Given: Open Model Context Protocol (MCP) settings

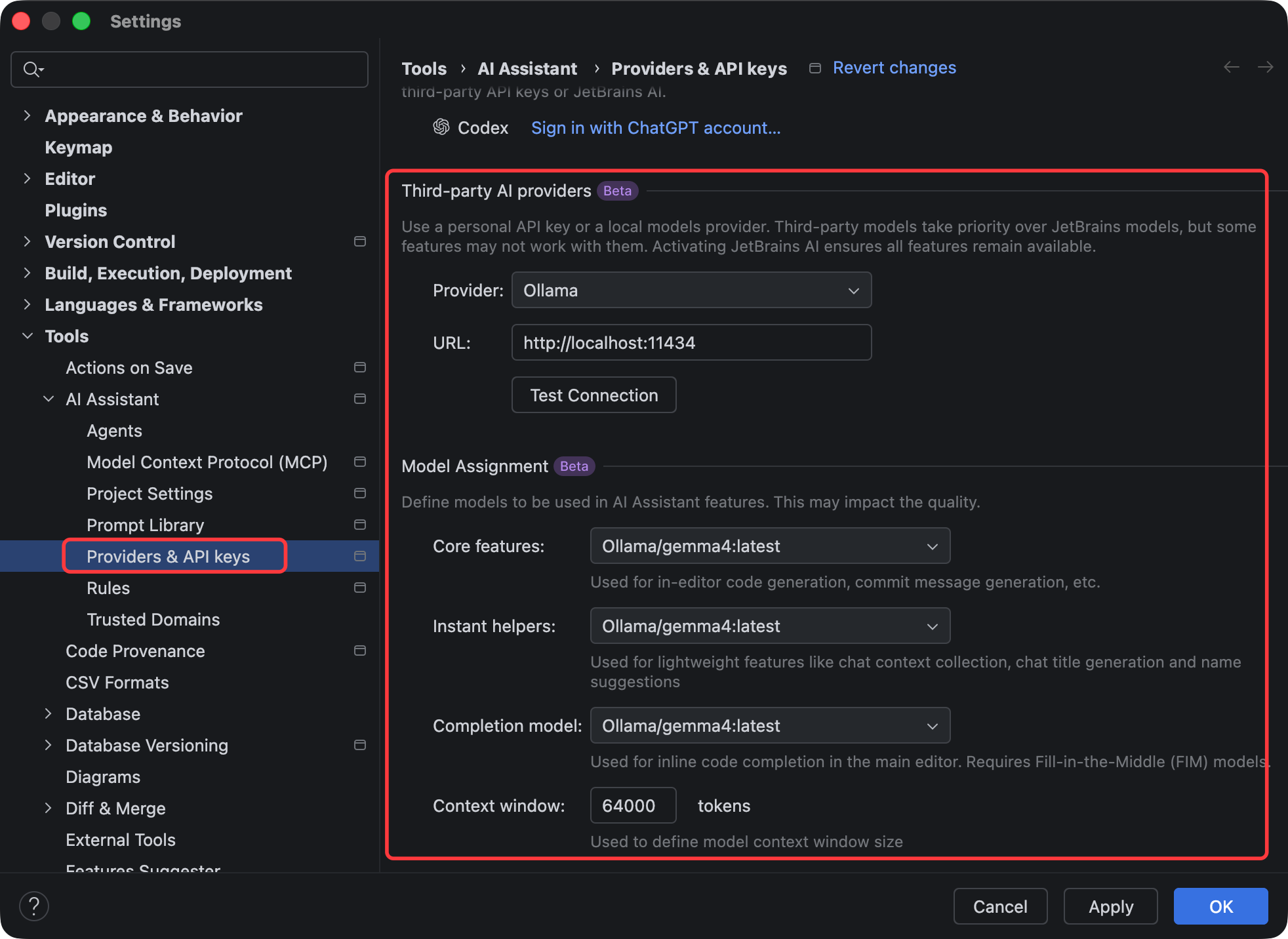Looking at the screenshot, I should tap(207, 462).
